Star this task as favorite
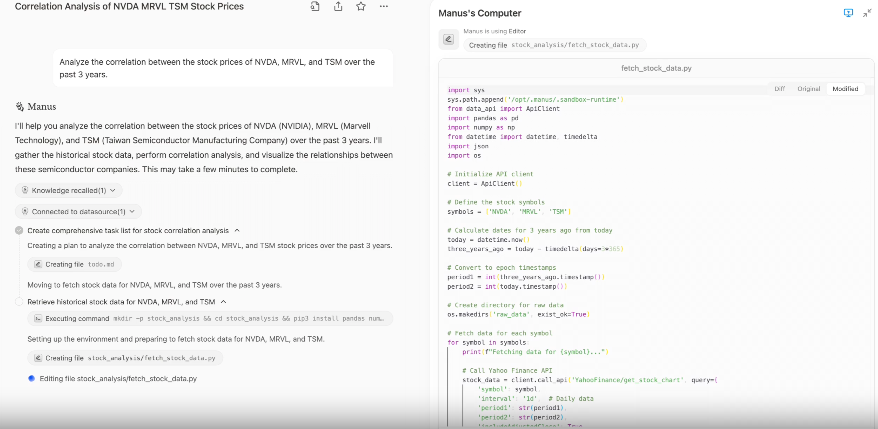Image resolution: width=878 pixels, height=429 pixels. 361,7
